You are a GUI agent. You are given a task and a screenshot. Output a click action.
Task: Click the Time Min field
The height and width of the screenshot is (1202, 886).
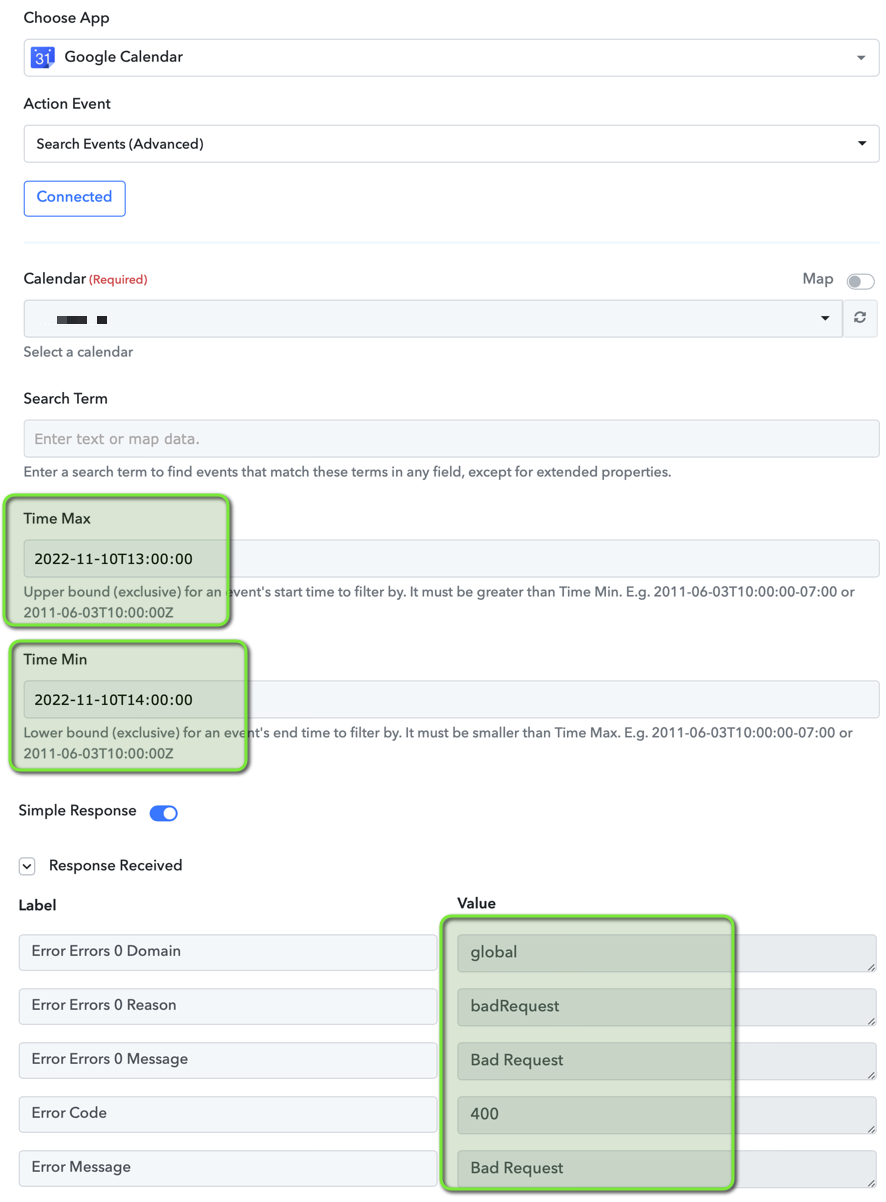451,700
